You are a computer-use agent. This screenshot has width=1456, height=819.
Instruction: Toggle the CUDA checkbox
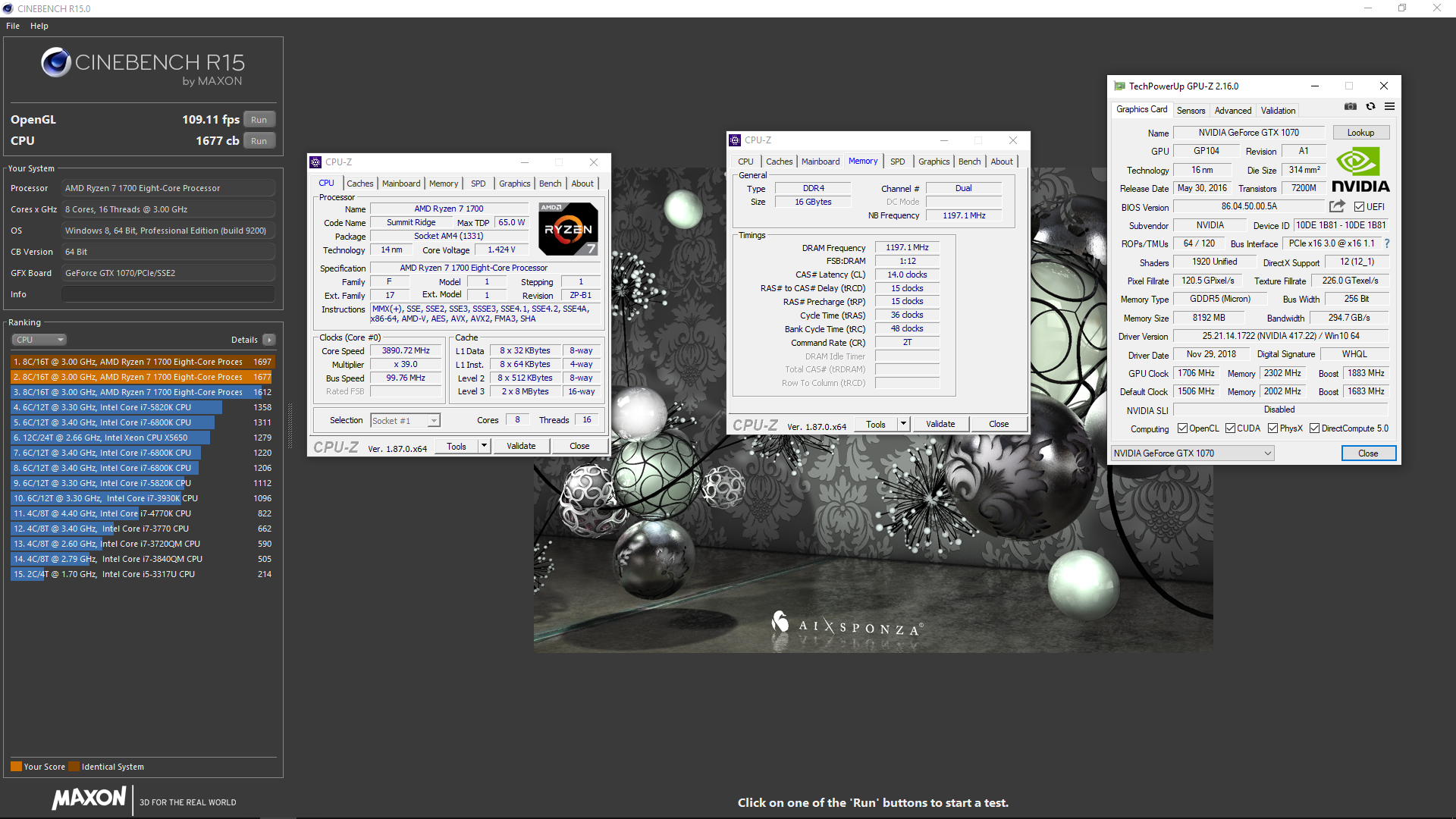(x=1230, y=428)
